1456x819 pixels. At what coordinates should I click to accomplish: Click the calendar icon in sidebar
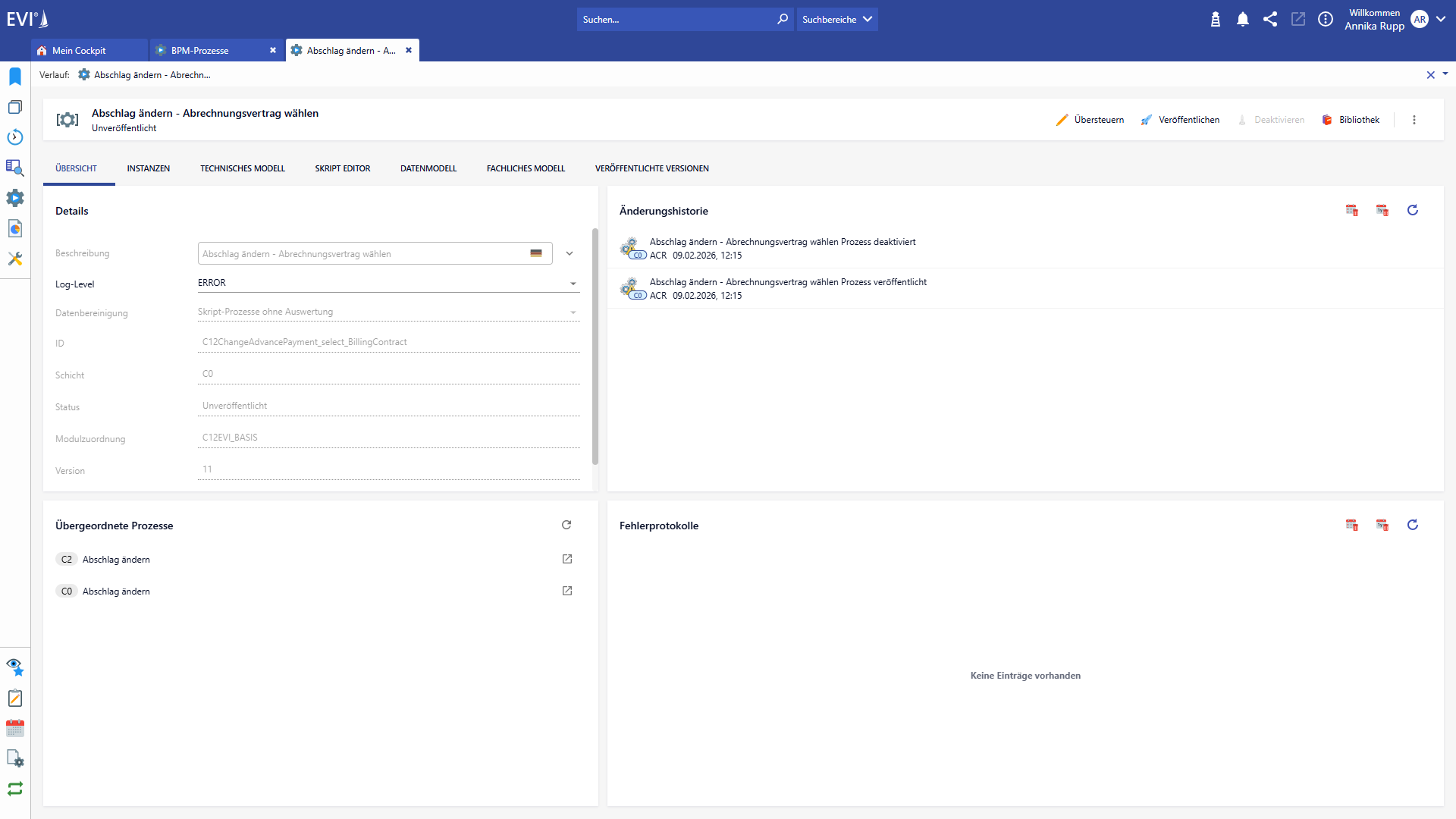15,729
